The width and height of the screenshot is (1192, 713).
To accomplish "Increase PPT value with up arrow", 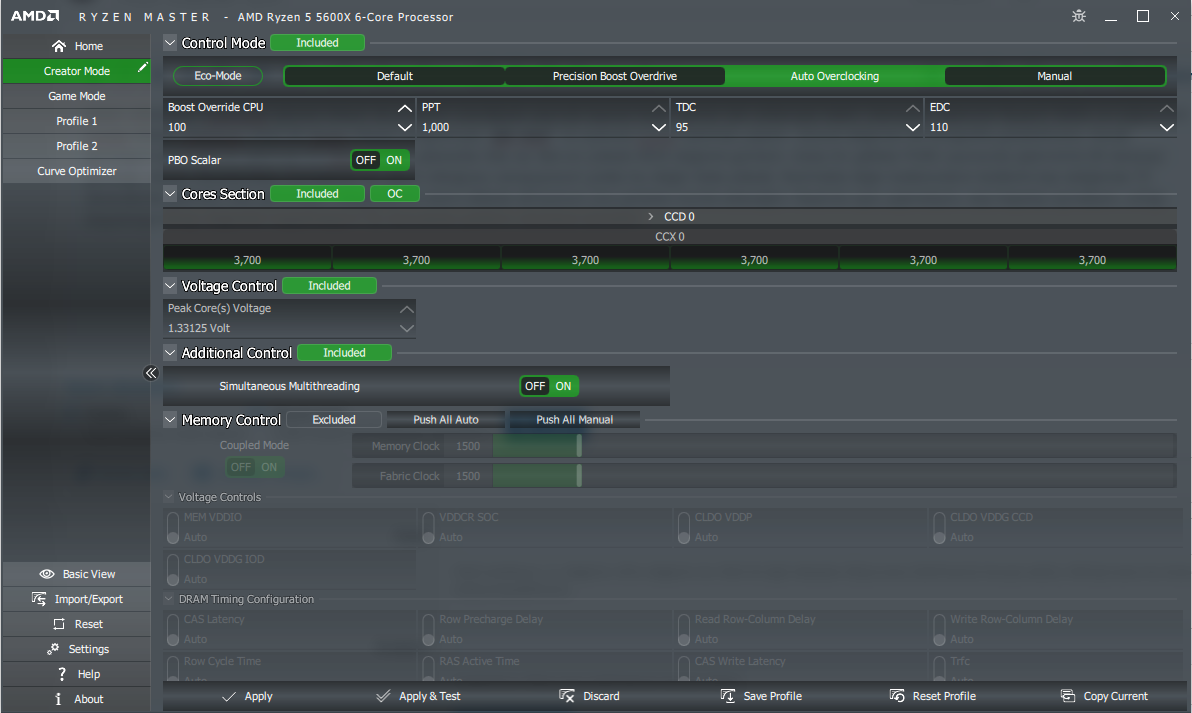I will 658,109.
